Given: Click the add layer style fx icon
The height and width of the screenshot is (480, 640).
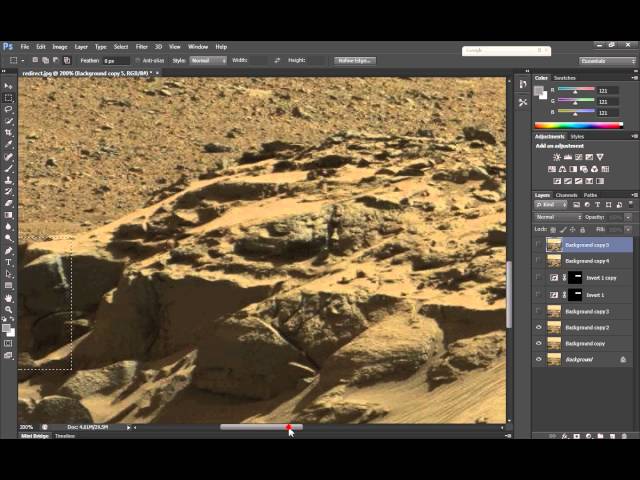Looking at the screenshot, I should (565, 436).
